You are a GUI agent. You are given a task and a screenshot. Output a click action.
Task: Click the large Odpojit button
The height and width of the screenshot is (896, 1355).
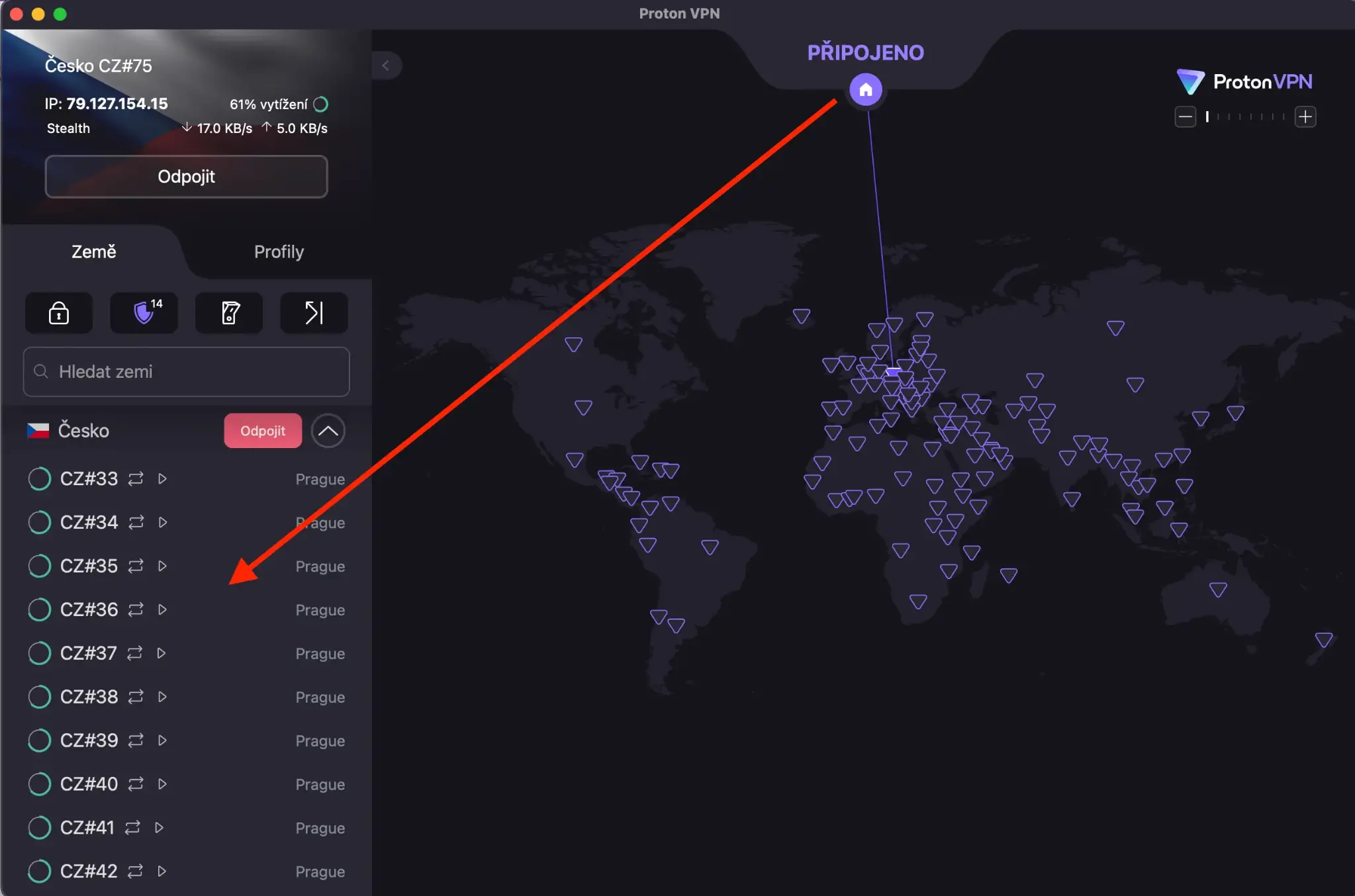point(186,177)
